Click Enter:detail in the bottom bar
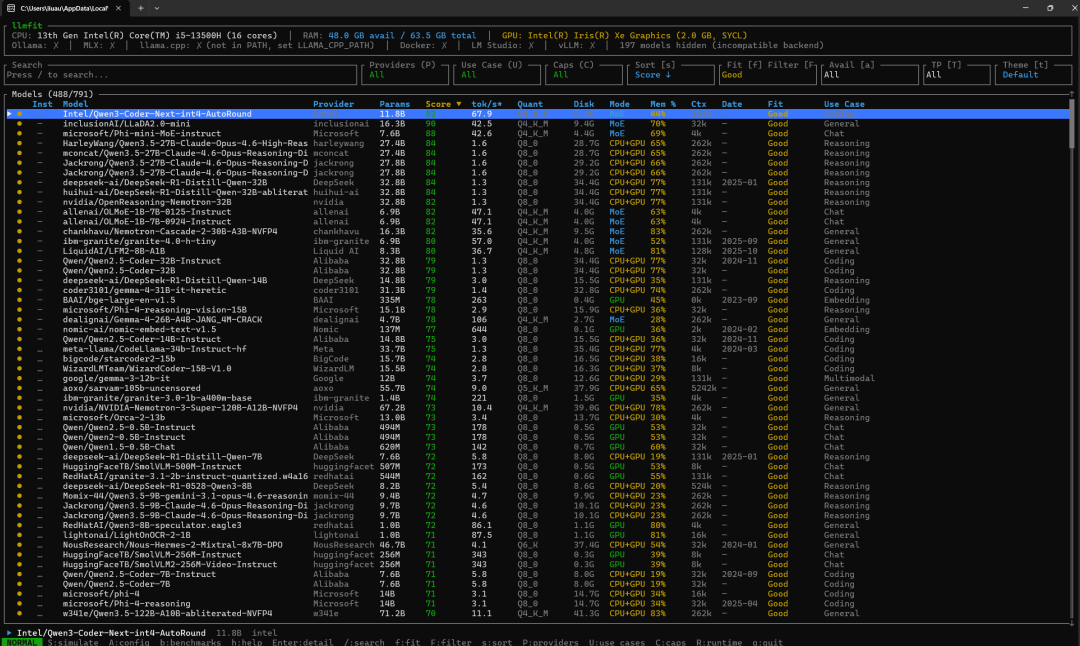 click(x=302, y=642)
